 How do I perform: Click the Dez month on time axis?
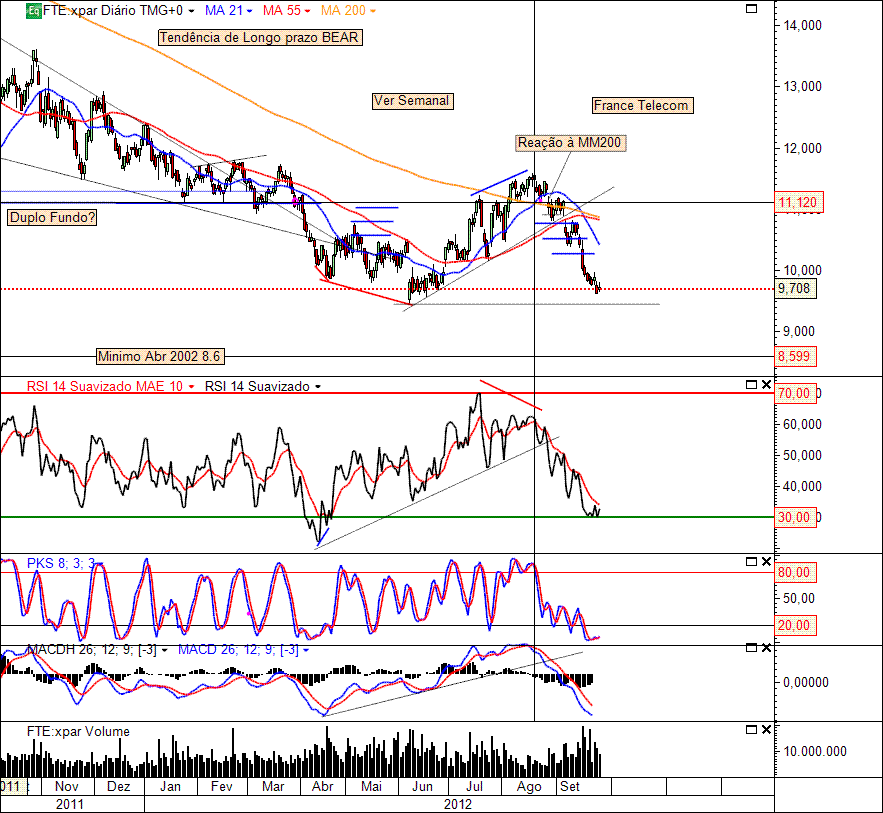point(119,787)
